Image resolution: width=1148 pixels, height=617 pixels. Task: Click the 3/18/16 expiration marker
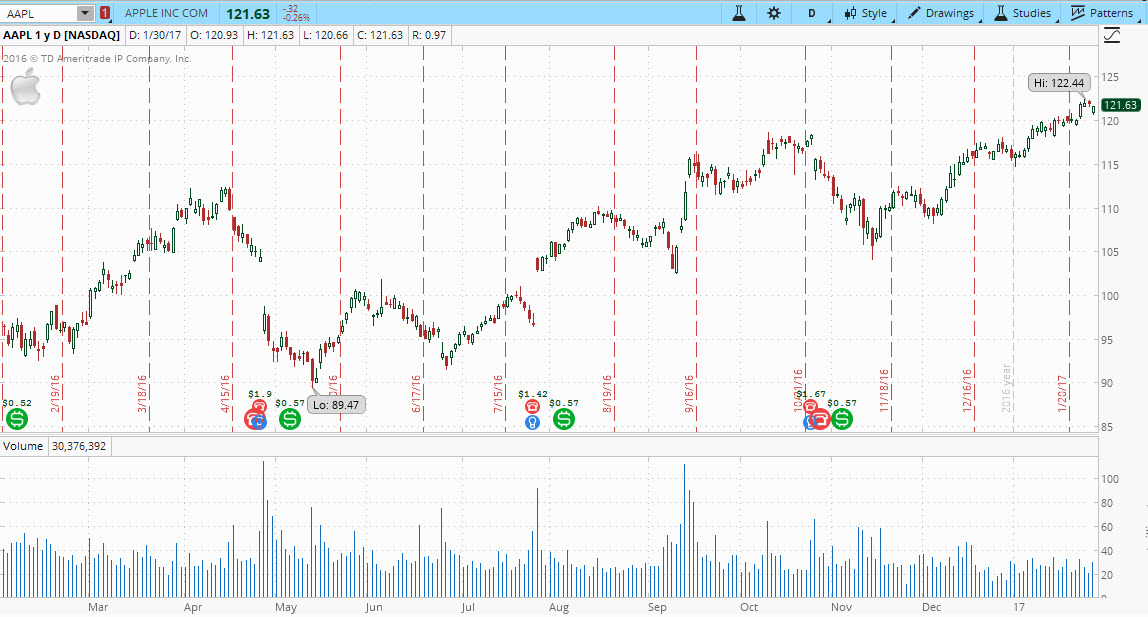tap(142, 393)
